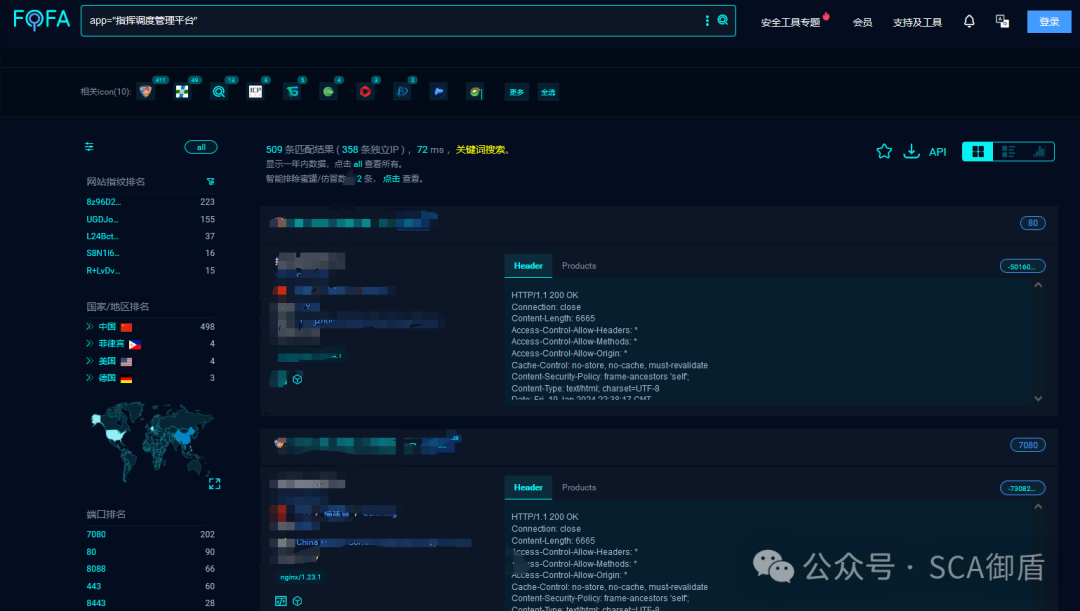Image resolution: width=1080 pixels, height=611 pixels.
Task: Open the notifications bell
Action: click(969, 21)
